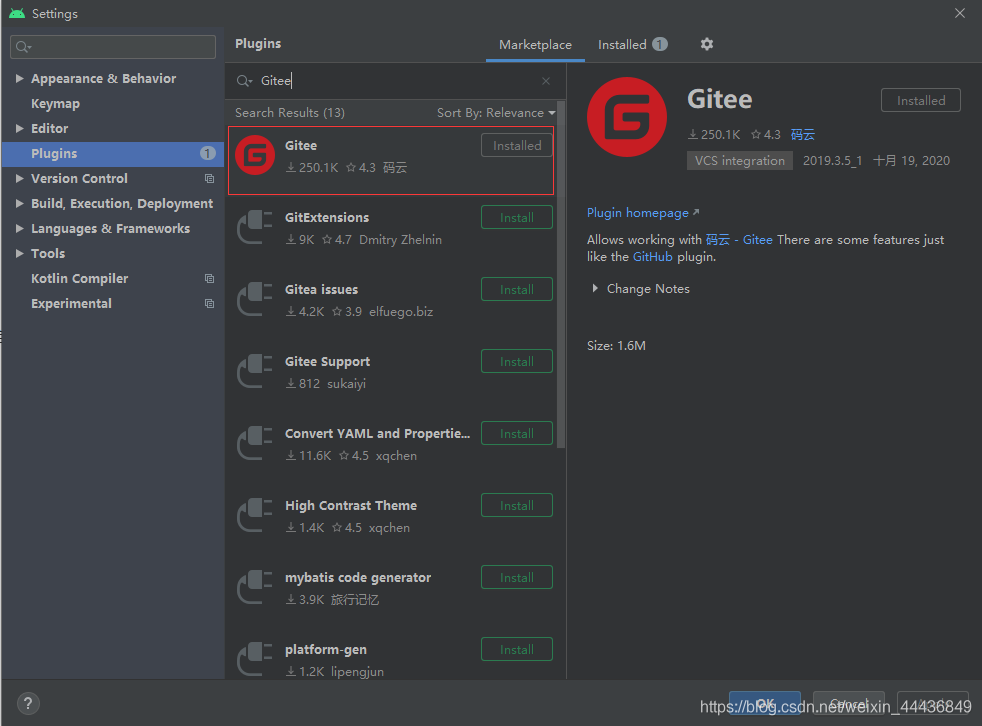The width and height of the screenshot is (982, 726).
Task: Install the High Contrast Theme plugin
Action: (517, 506)
